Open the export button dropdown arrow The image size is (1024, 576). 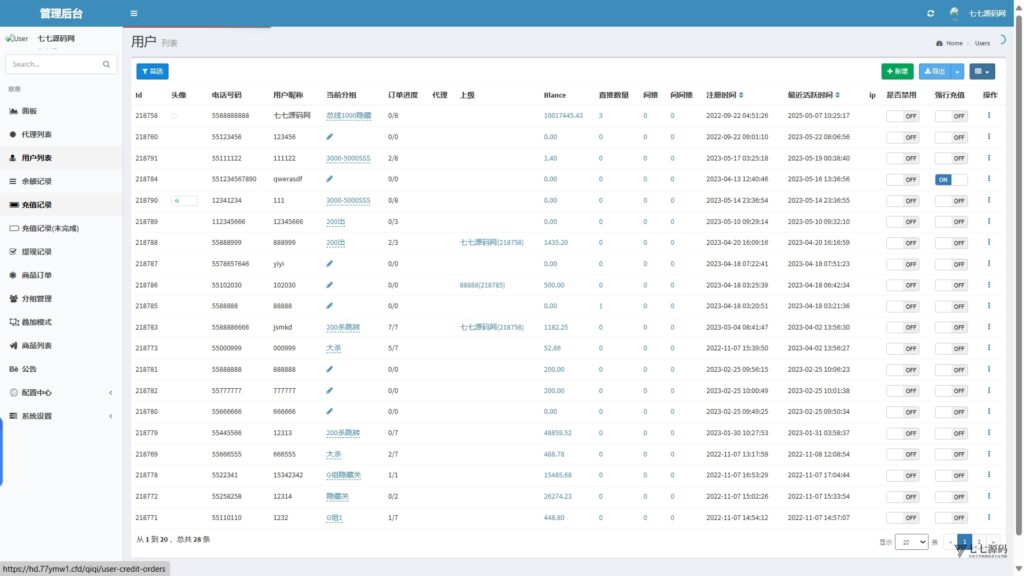coord(957,71)
